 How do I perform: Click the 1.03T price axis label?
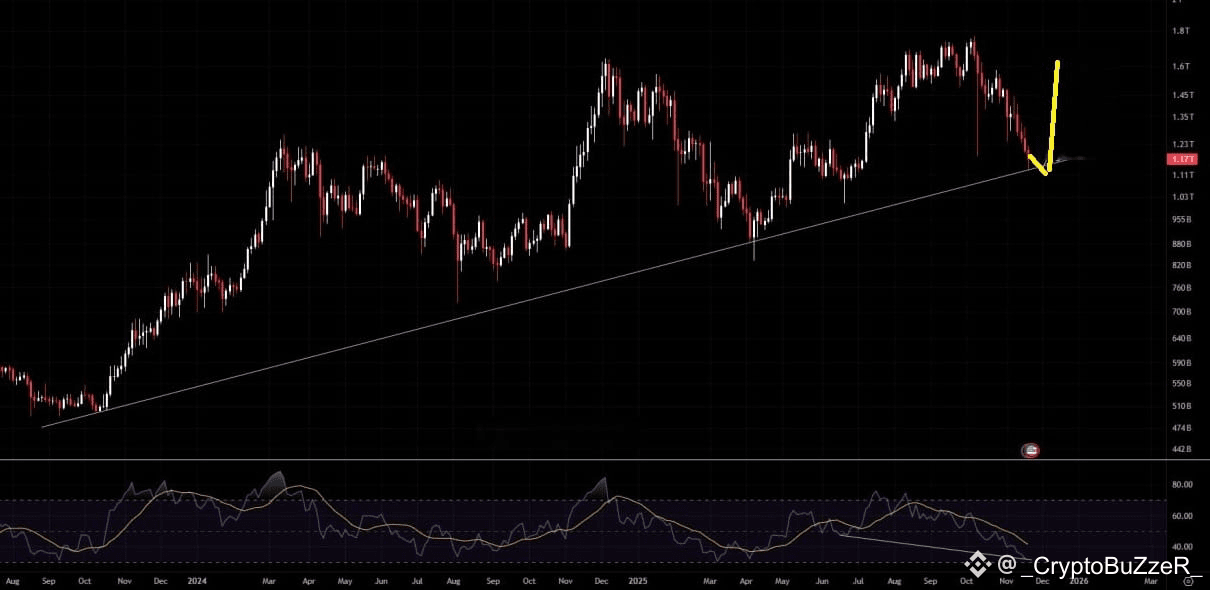coord(1182,197)
